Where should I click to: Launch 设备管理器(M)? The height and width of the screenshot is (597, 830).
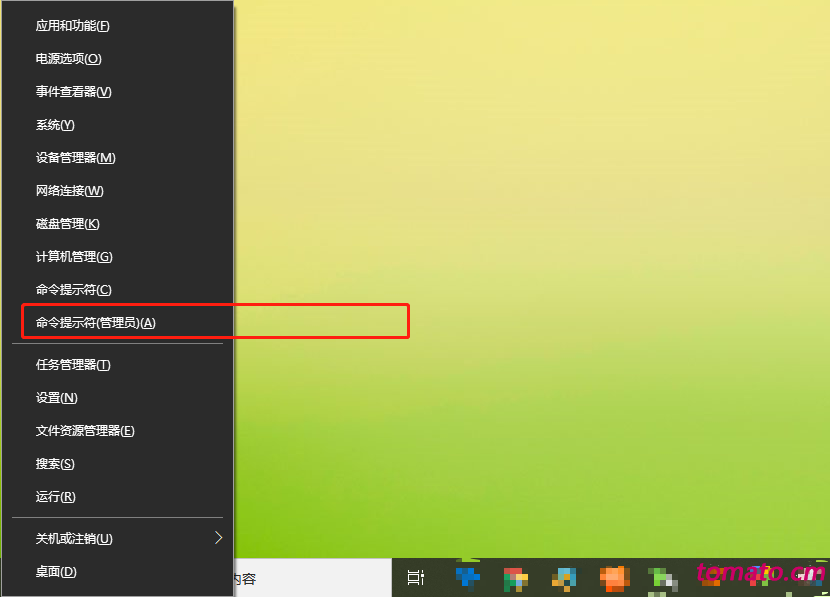(x=118, y=158)
